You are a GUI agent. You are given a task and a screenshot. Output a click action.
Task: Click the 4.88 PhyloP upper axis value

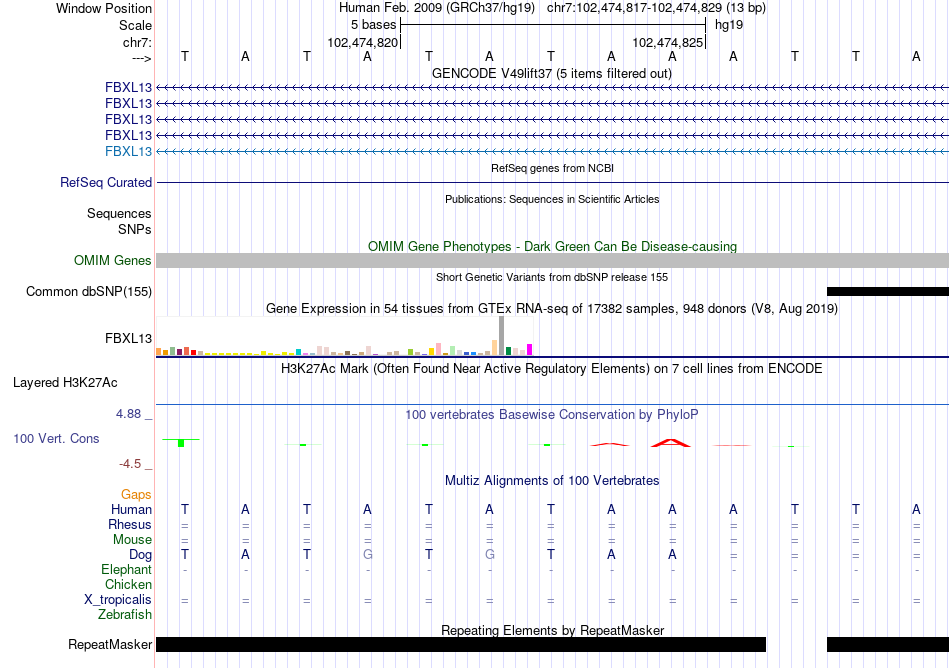(x=128, y=414)
